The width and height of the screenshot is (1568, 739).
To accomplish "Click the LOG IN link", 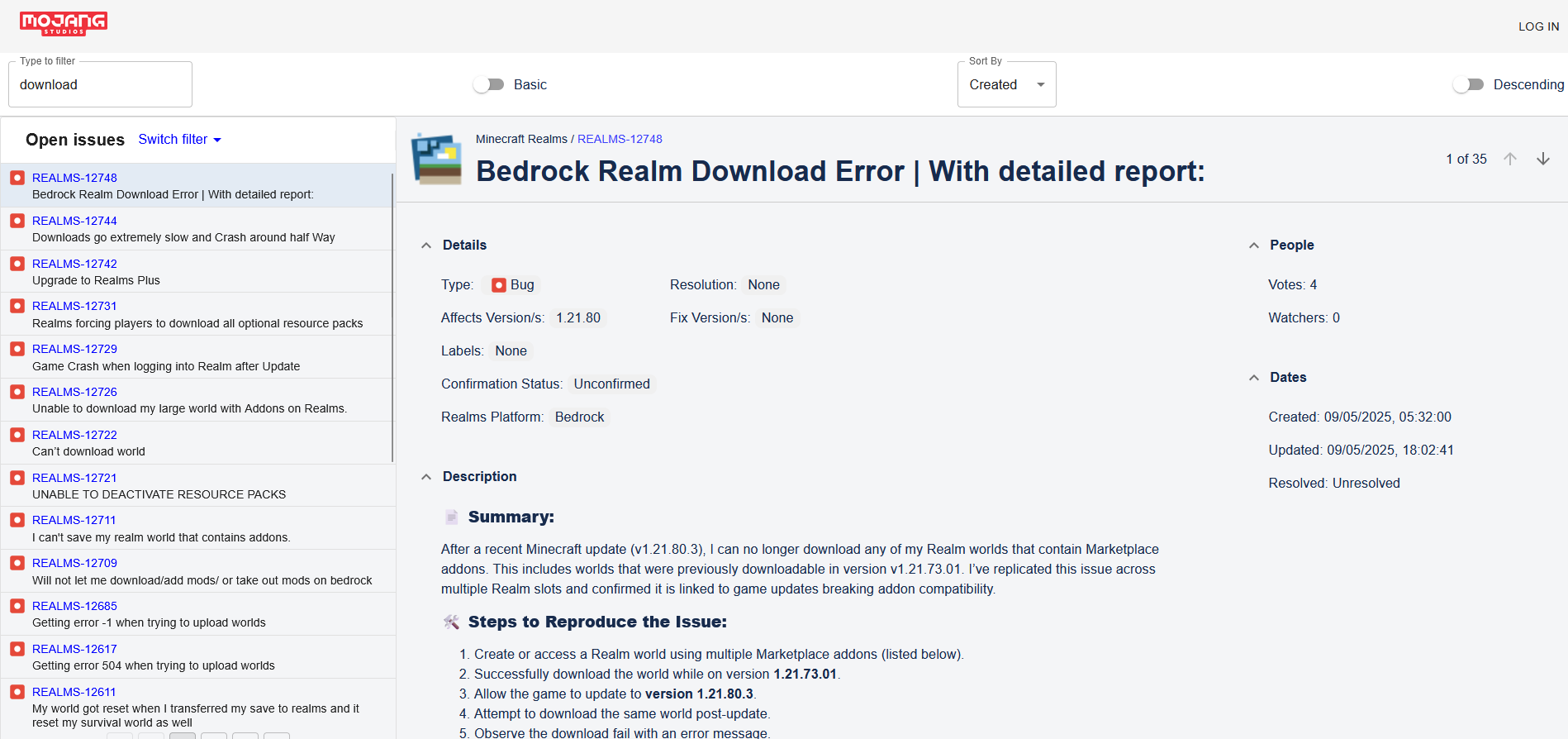I will pyautogui.click(x=1538, y=26).
